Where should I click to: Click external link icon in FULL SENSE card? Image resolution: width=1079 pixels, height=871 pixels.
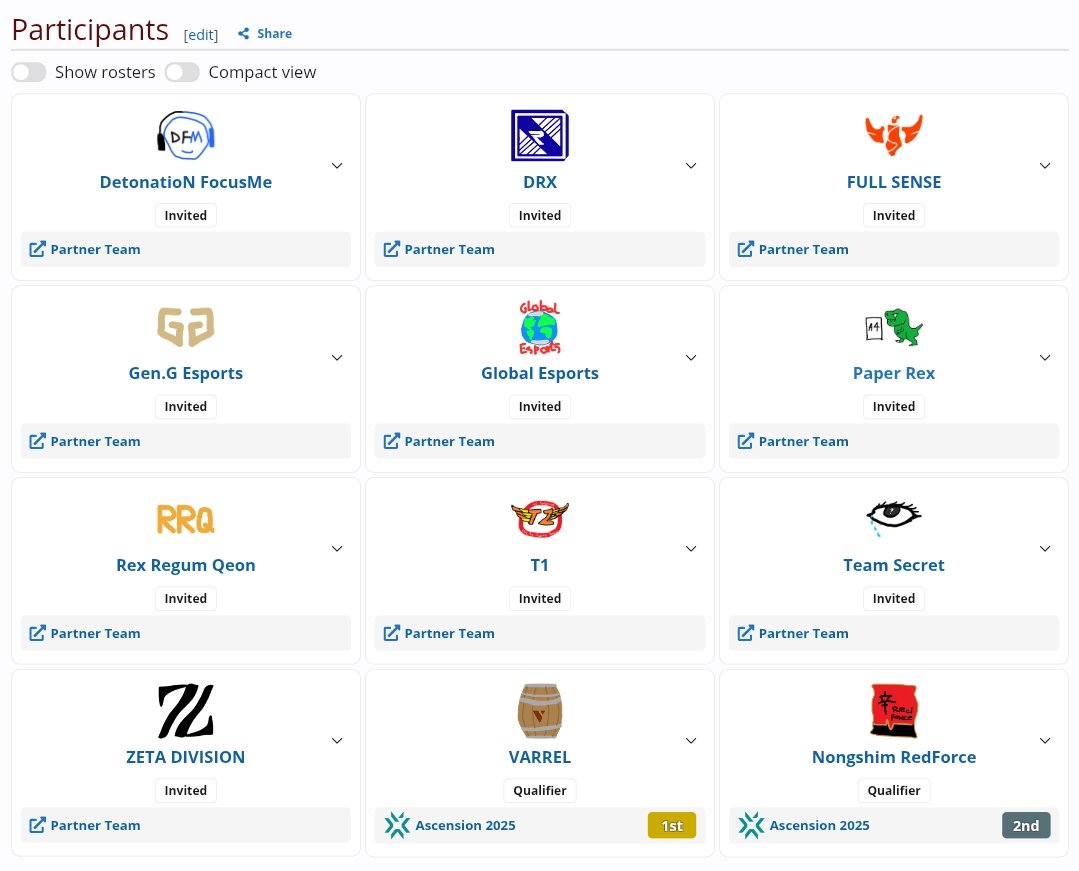pyautogui.click(x=745, y=249)
